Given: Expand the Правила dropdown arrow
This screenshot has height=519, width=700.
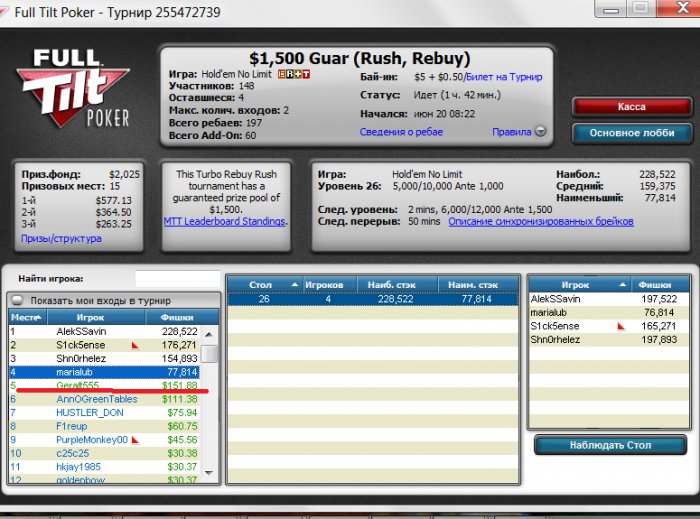Looking at the screenshot, I should [x=541, y=132].
